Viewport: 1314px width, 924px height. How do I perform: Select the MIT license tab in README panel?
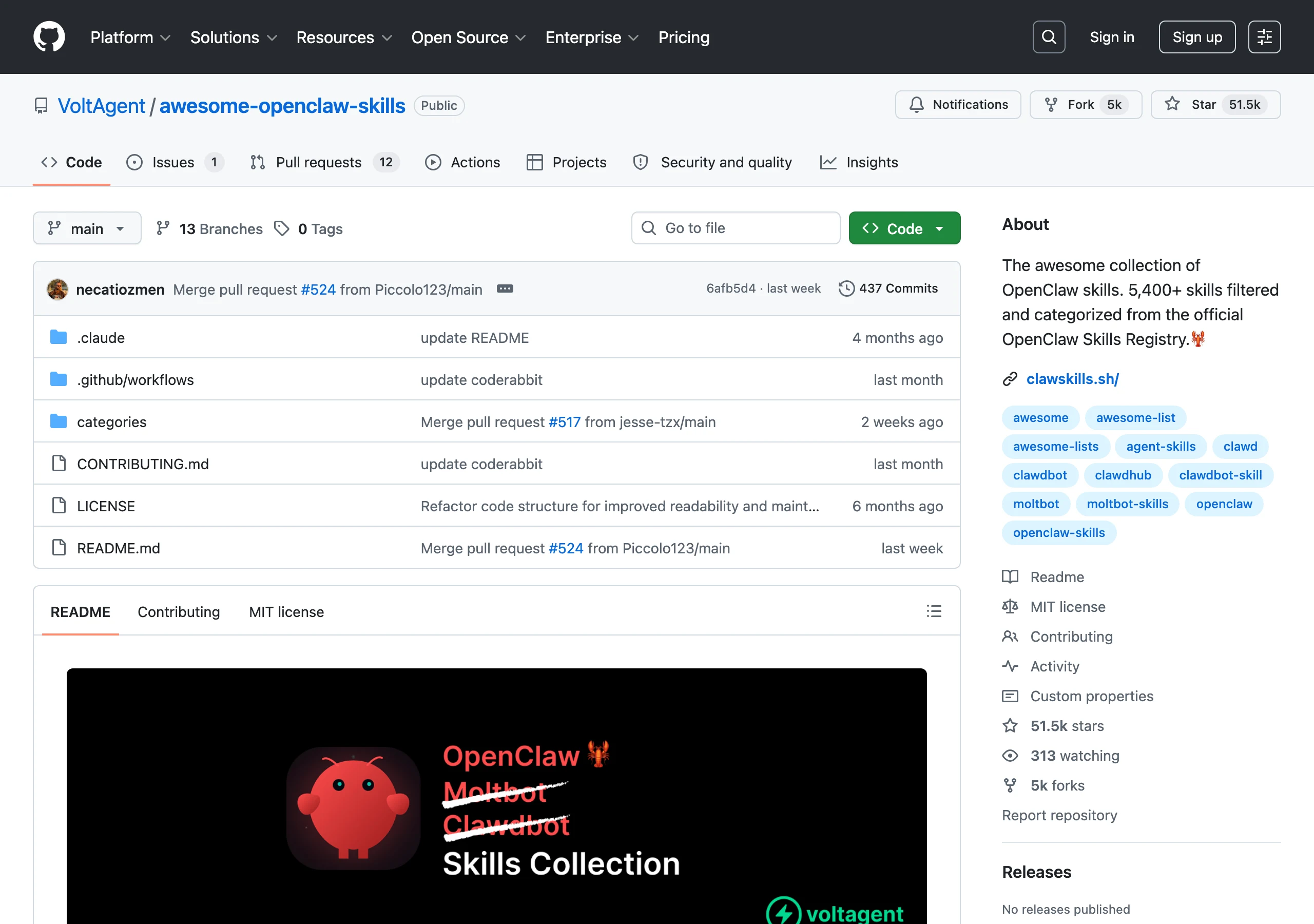click(x=286, y=612)
